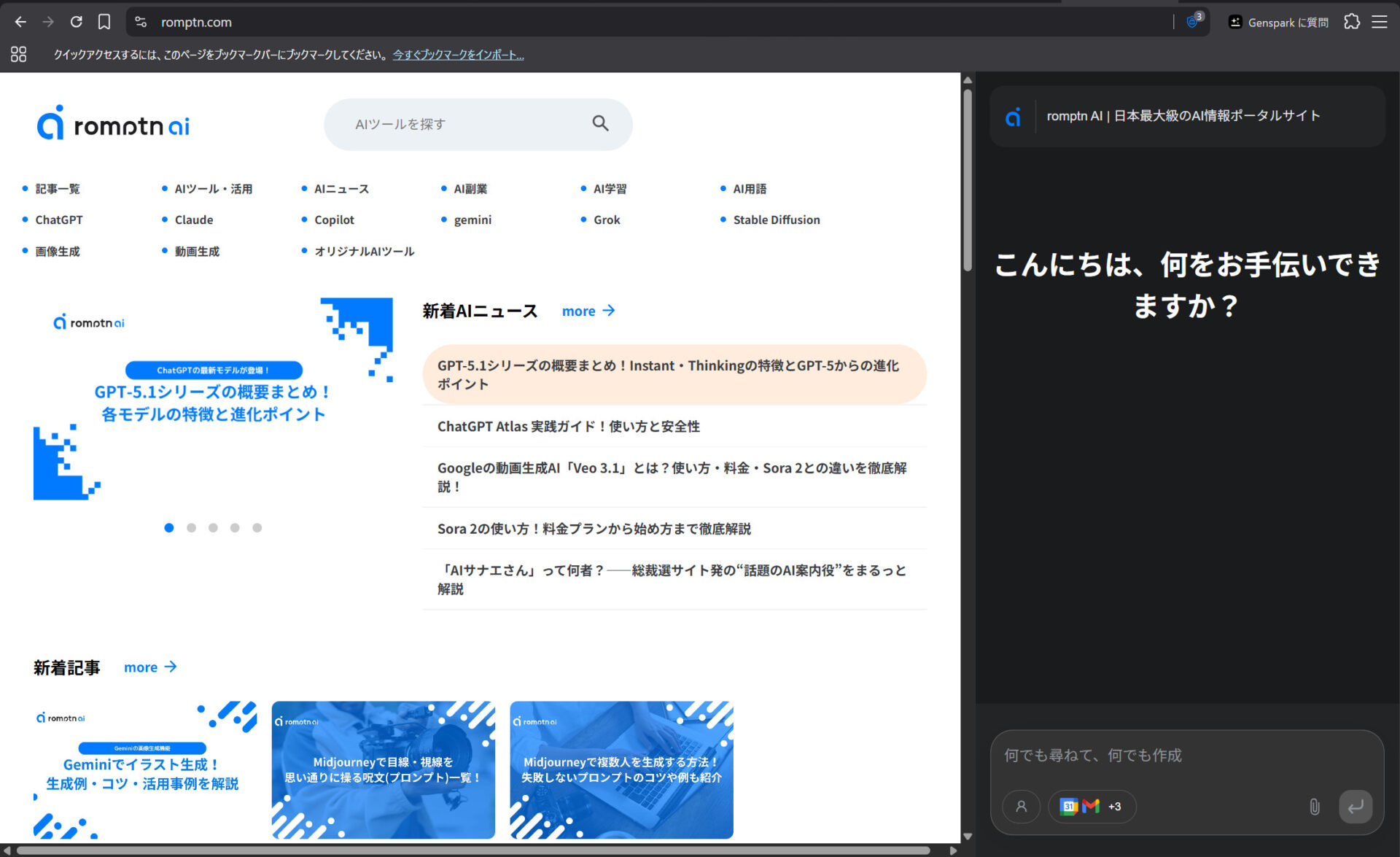Image resolution: width=1400 pixels, height=857 pixels.
Task: Open the ChatGPT menu item
Action: pyautogui.click(x=58, y=220)
